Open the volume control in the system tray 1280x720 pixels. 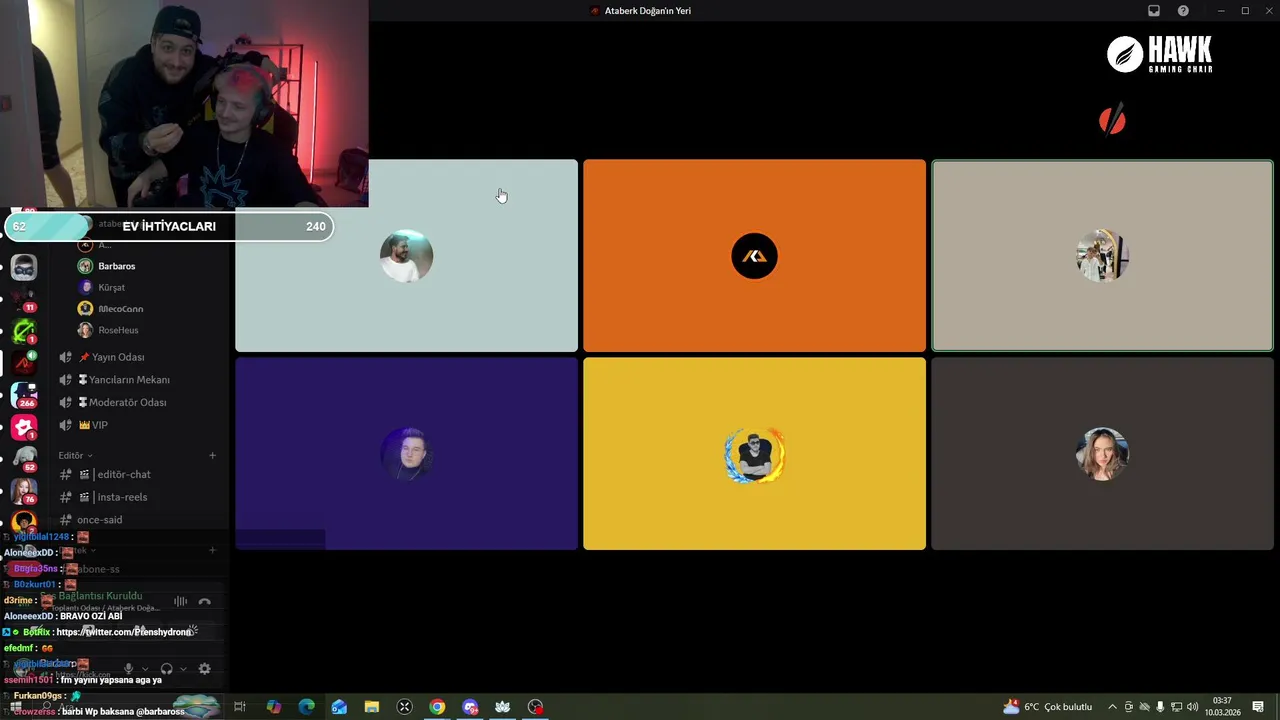(x=1192, y=707)
